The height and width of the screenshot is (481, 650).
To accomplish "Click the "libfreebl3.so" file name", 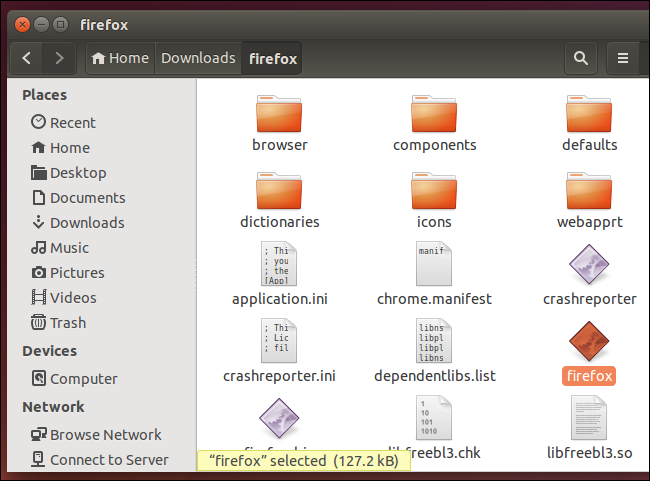I will click(589, 453).
